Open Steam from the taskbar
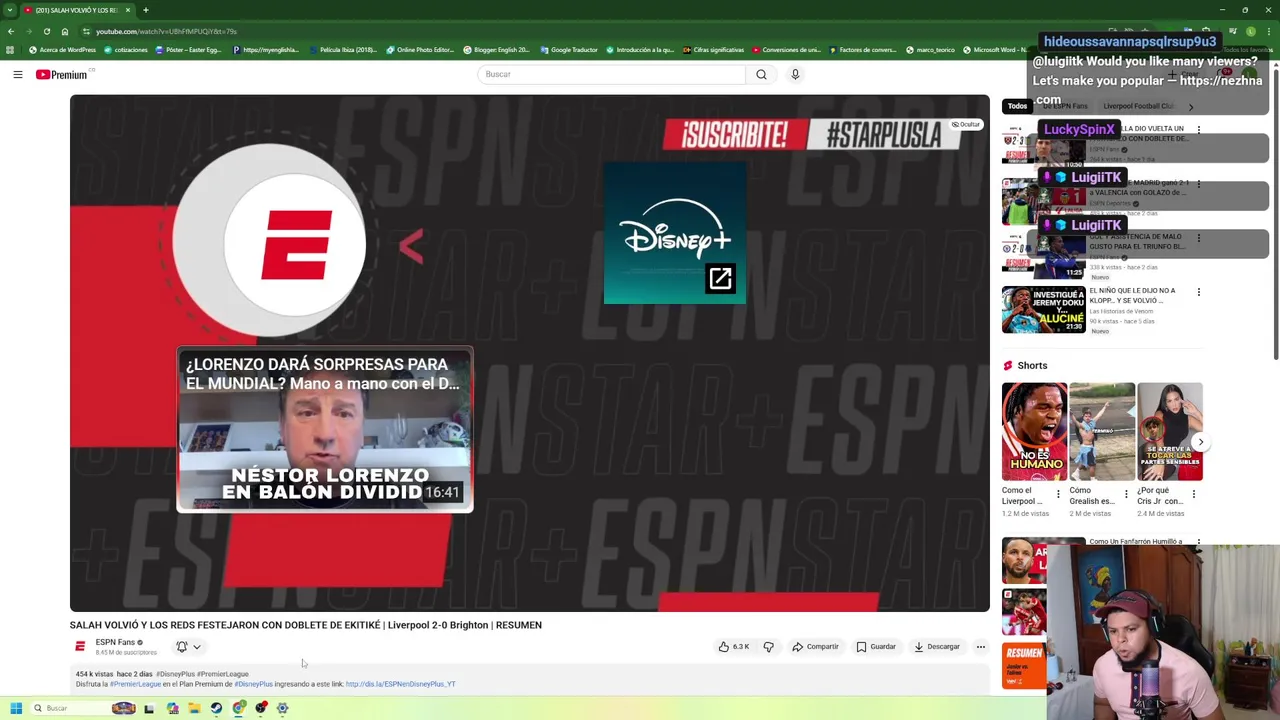Screen dimensions: 1280x720 point(216,708)
